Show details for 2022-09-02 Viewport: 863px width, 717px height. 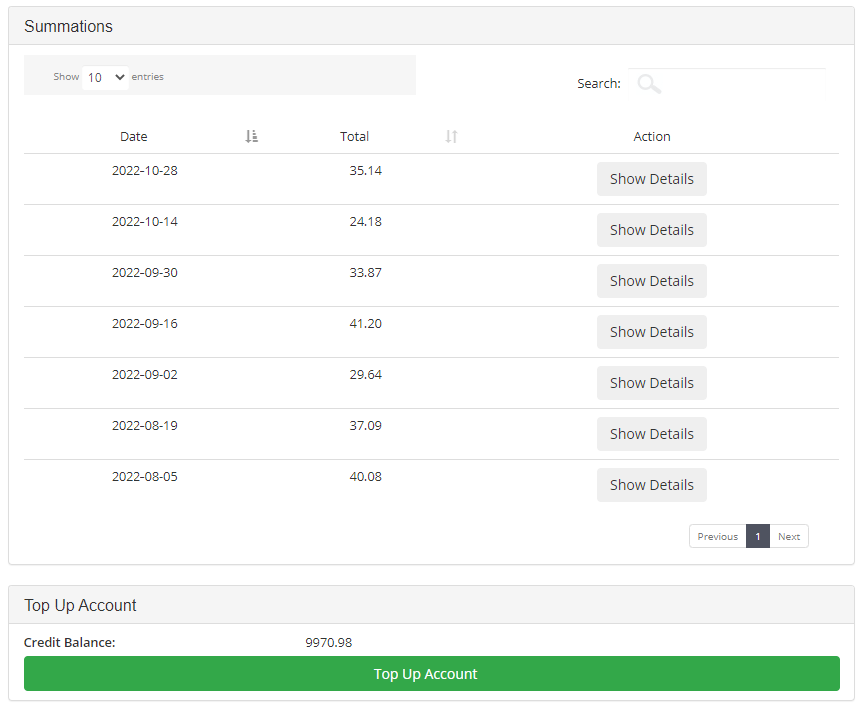[651, 383]
